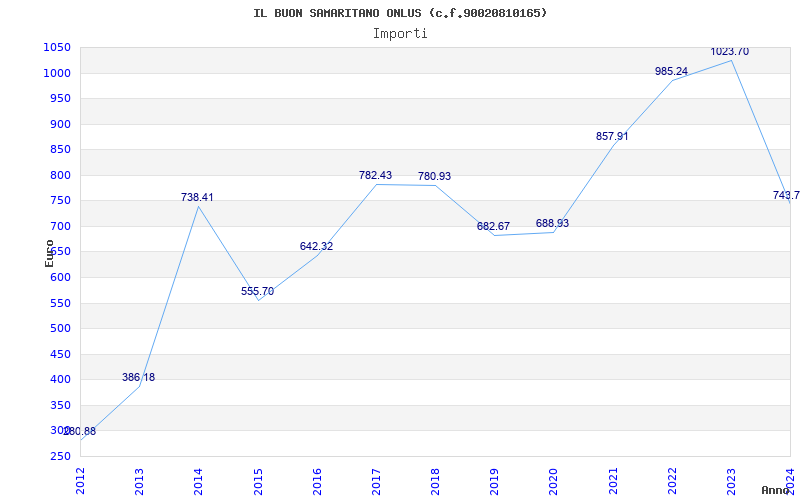Click the 2020 x-axis year label
Viewport: 800px width, 500px height.
[x=554, y=481]
